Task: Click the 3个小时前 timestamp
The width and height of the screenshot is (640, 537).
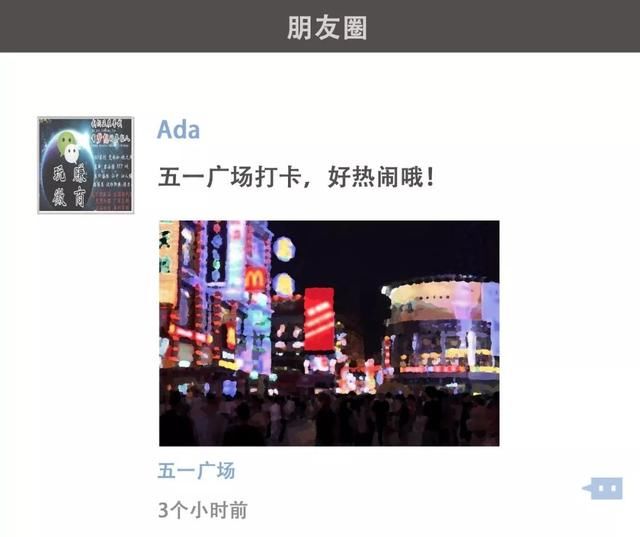Action: [203, 510]
